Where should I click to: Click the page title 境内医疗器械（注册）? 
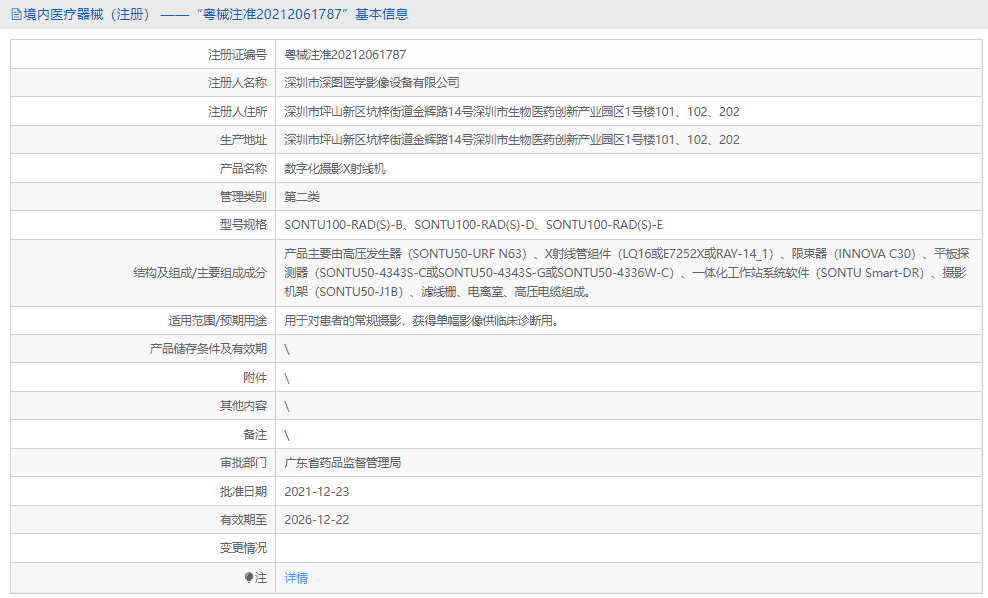click(88, 14)
